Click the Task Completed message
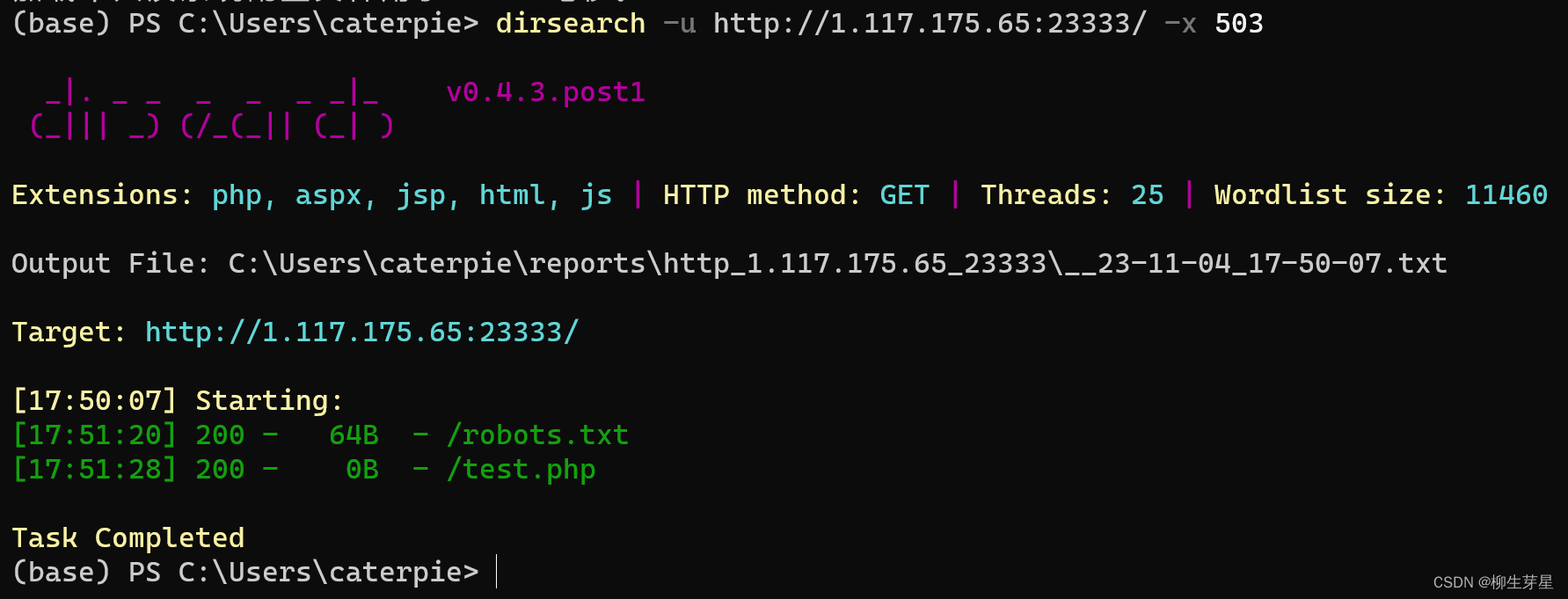This screenshot has height=599, width=1568. click(128, 538)
